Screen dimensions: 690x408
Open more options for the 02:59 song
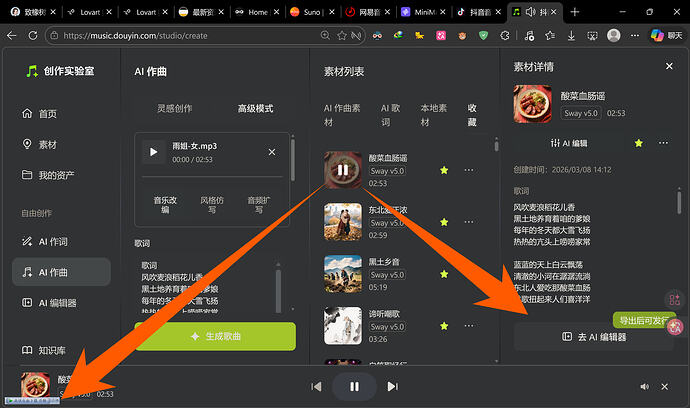point(469,222)
